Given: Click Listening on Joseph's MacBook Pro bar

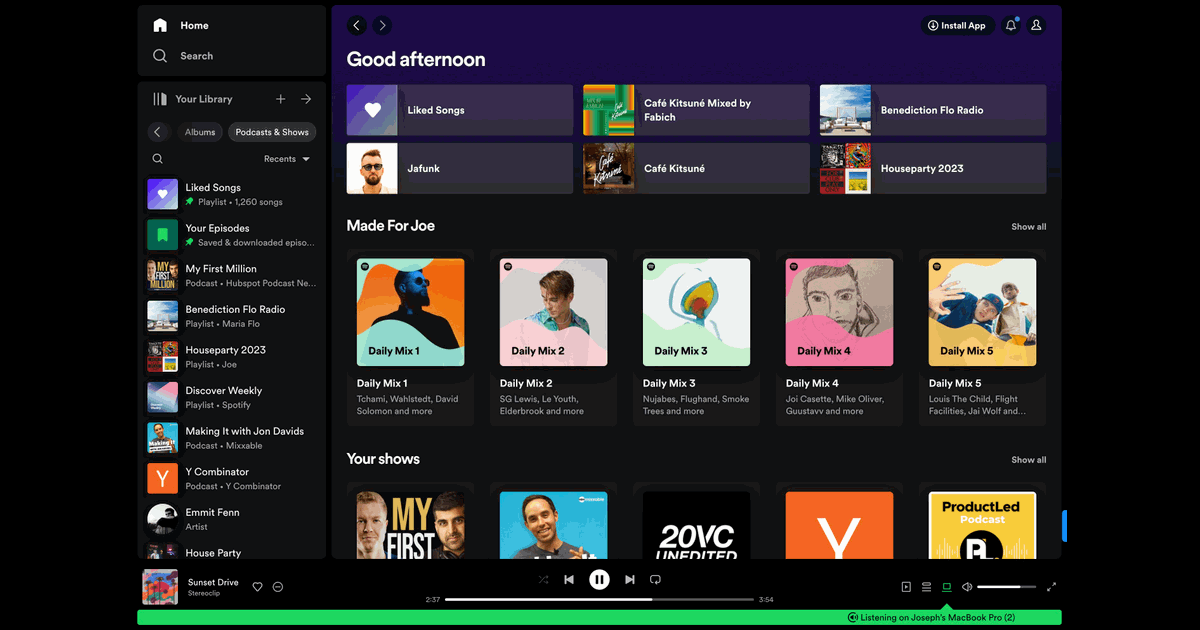Looking at the screenshot, I should pyautogui.click(x=599, y=617).
